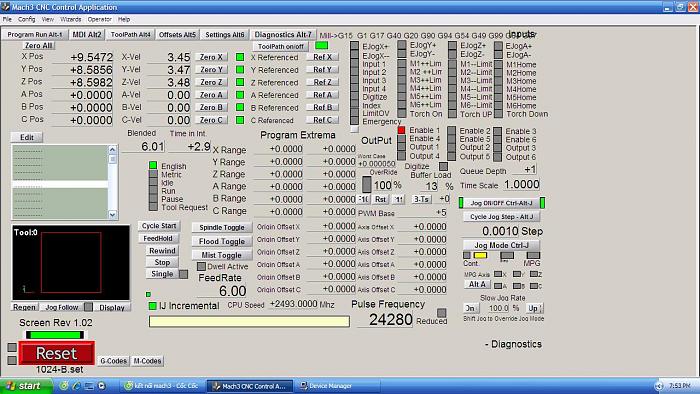Click the Zero A button
Screen dimensions: 700x394
tap(211, 95)
